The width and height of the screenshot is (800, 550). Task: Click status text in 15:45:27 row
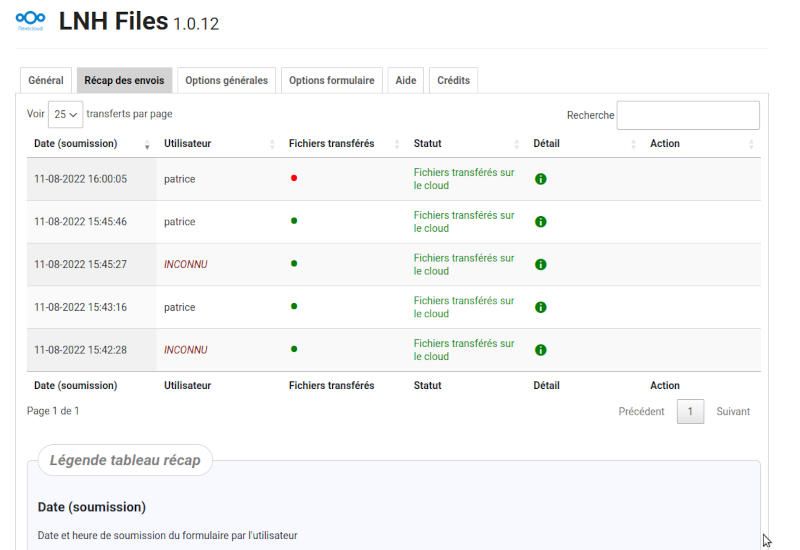[464, 264]
